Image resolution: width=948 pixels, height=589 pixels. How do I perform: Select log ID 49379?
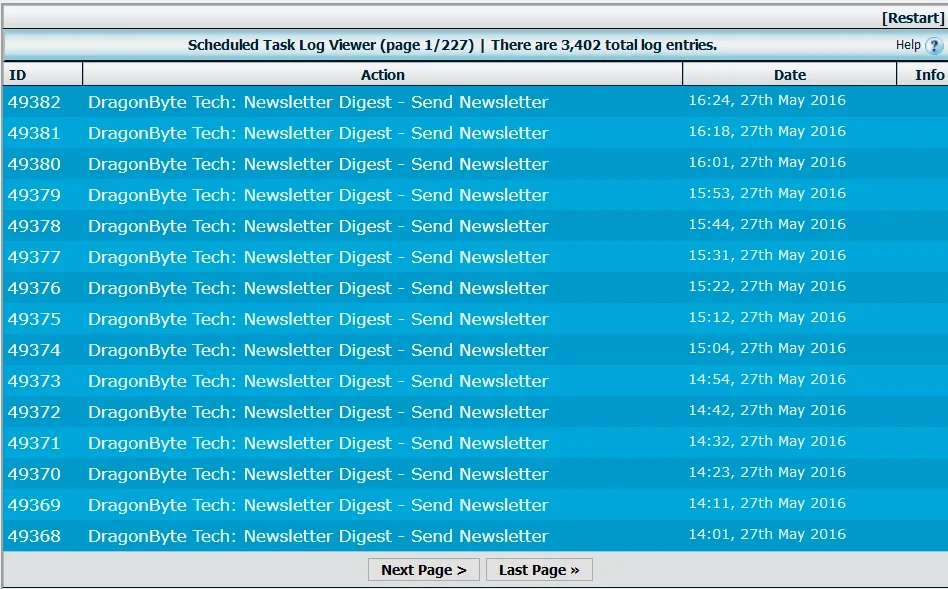[x=34, y=195]
